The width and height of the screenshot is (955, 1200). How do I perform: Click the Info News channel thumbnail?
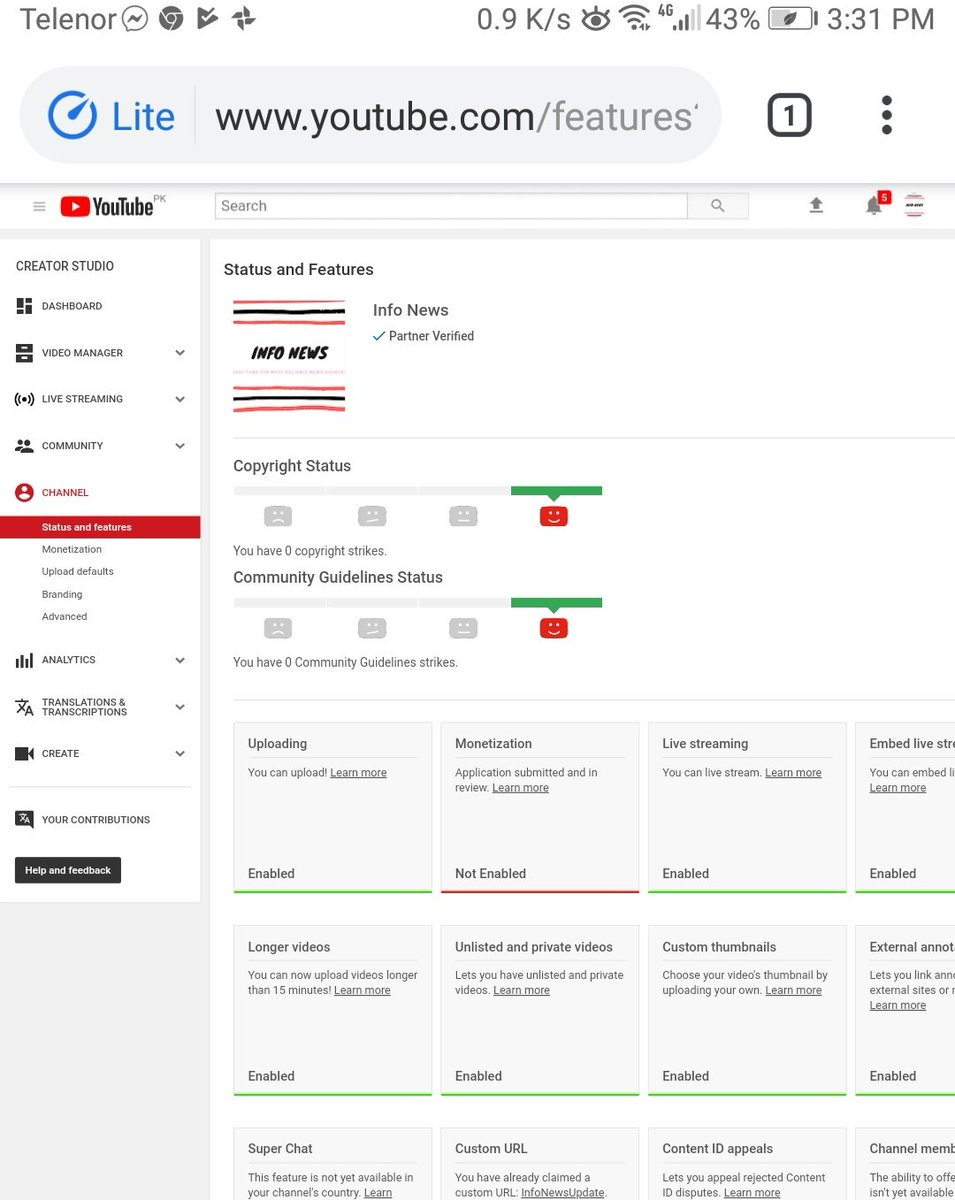(x=289, y=356)
